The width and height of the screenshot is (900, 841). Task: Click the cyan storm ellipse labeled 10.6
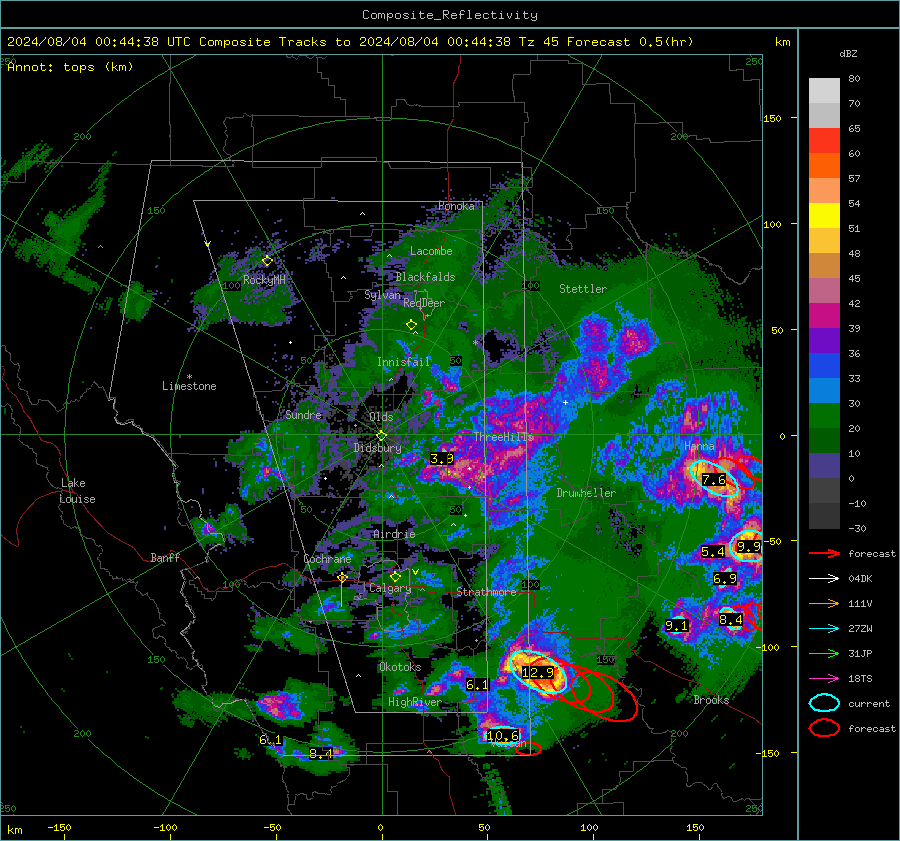pos(502,735)
